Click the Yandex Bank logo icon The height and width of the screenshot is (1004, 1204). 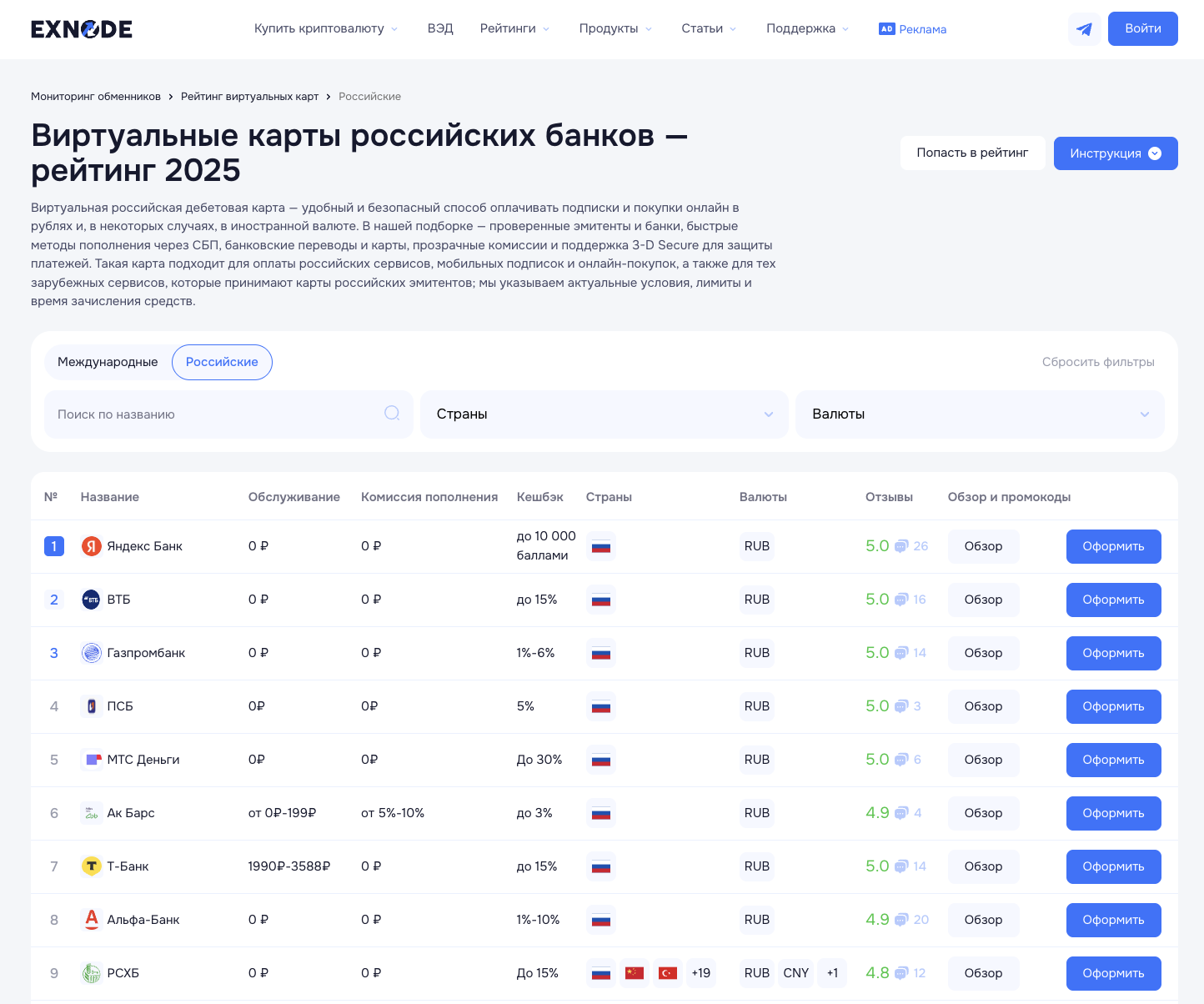click(x=91, y=546)
